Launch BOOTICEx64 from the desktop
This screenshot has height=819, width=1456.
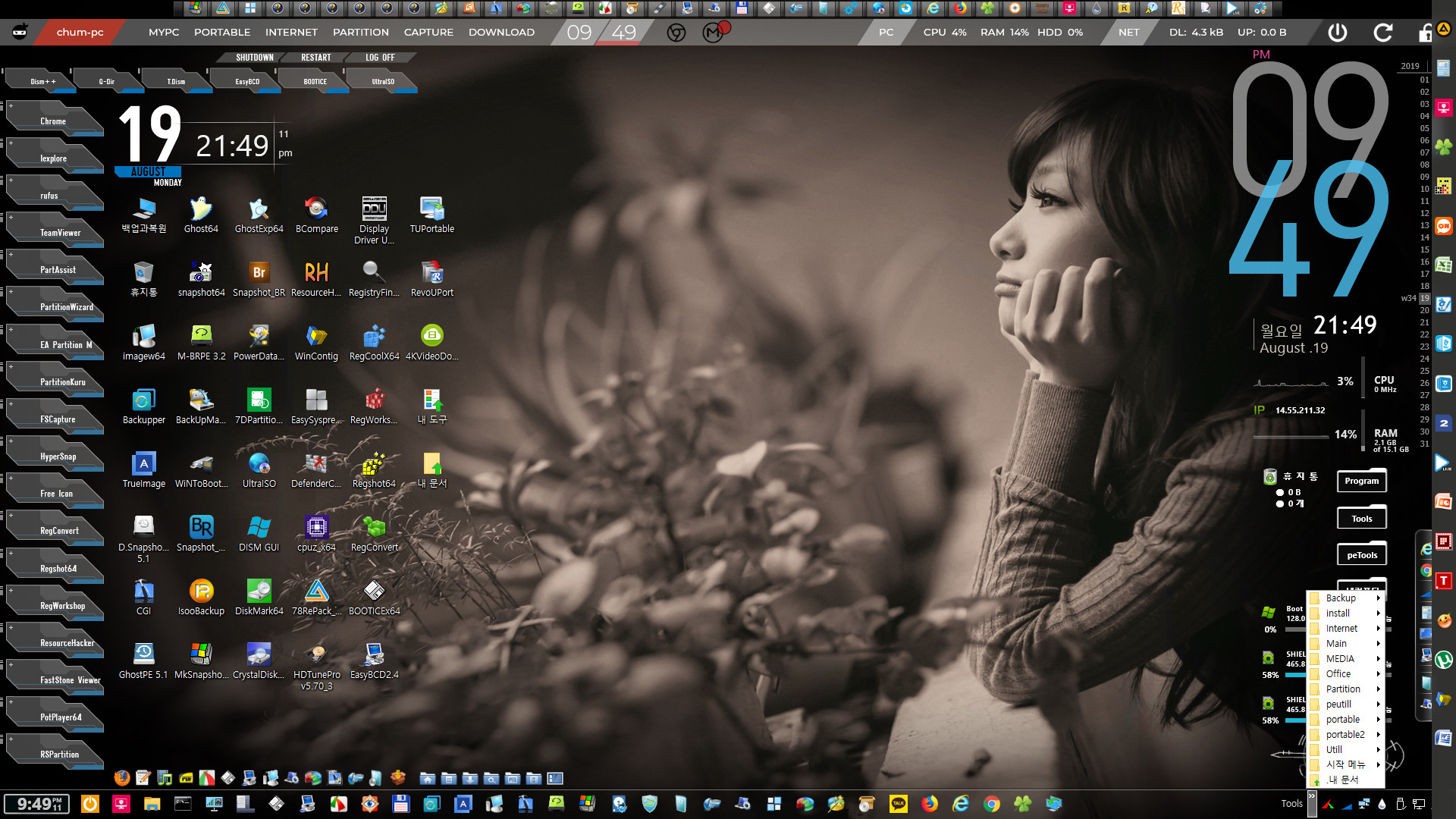(x=374, y=598)
